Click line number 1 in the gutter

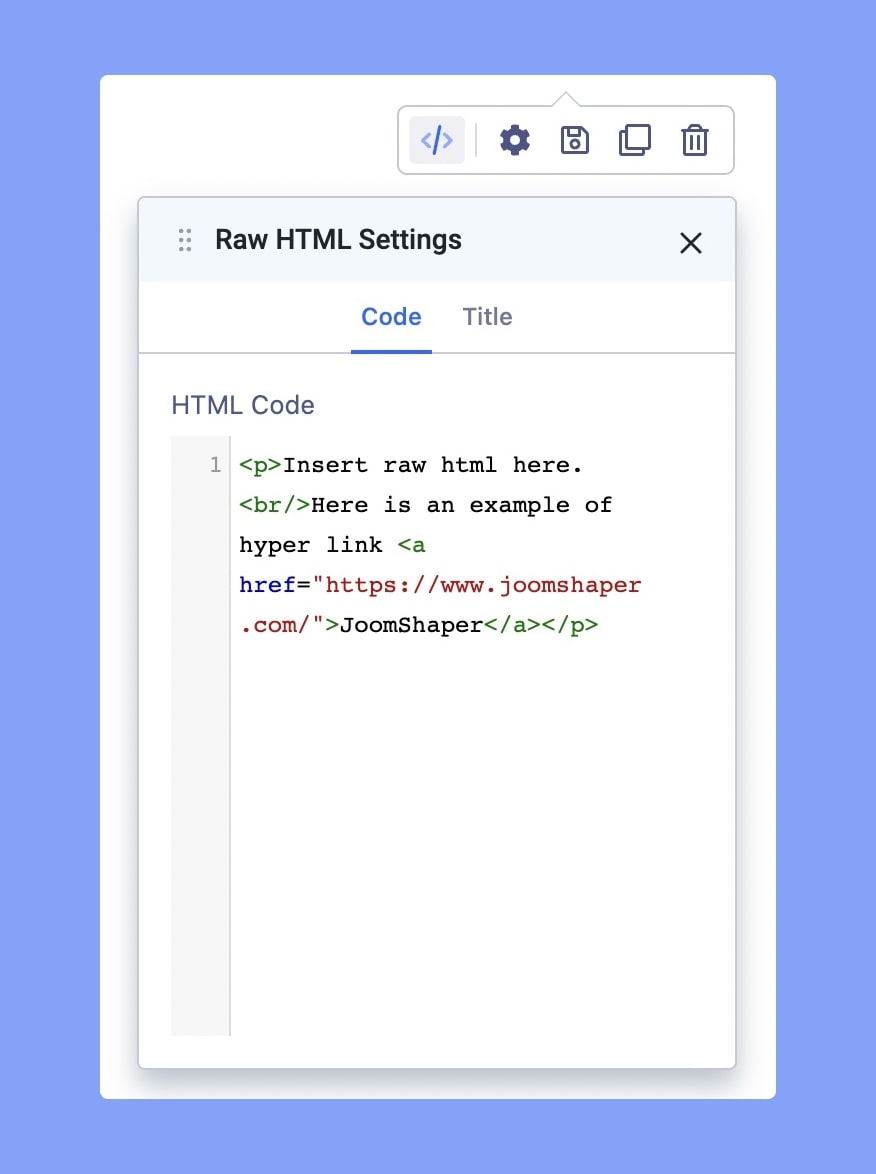coord(215,465)
